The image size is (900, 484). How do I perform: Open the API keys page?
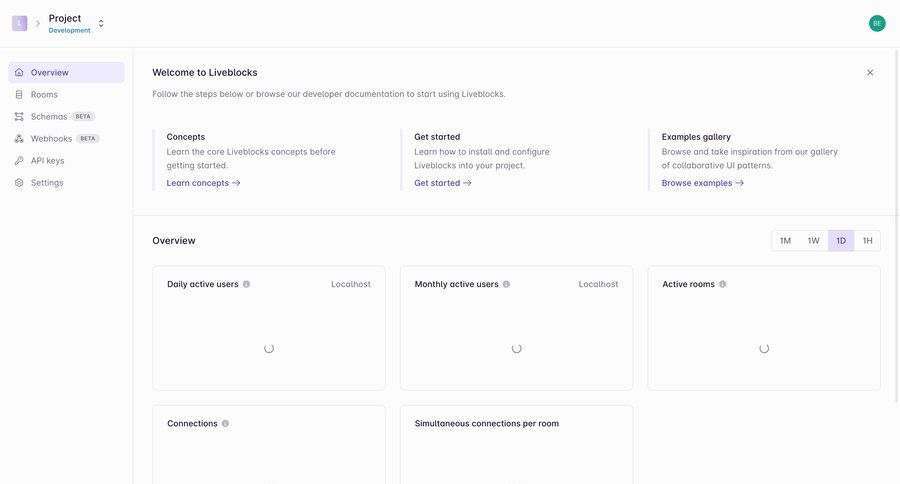(66, 161)
